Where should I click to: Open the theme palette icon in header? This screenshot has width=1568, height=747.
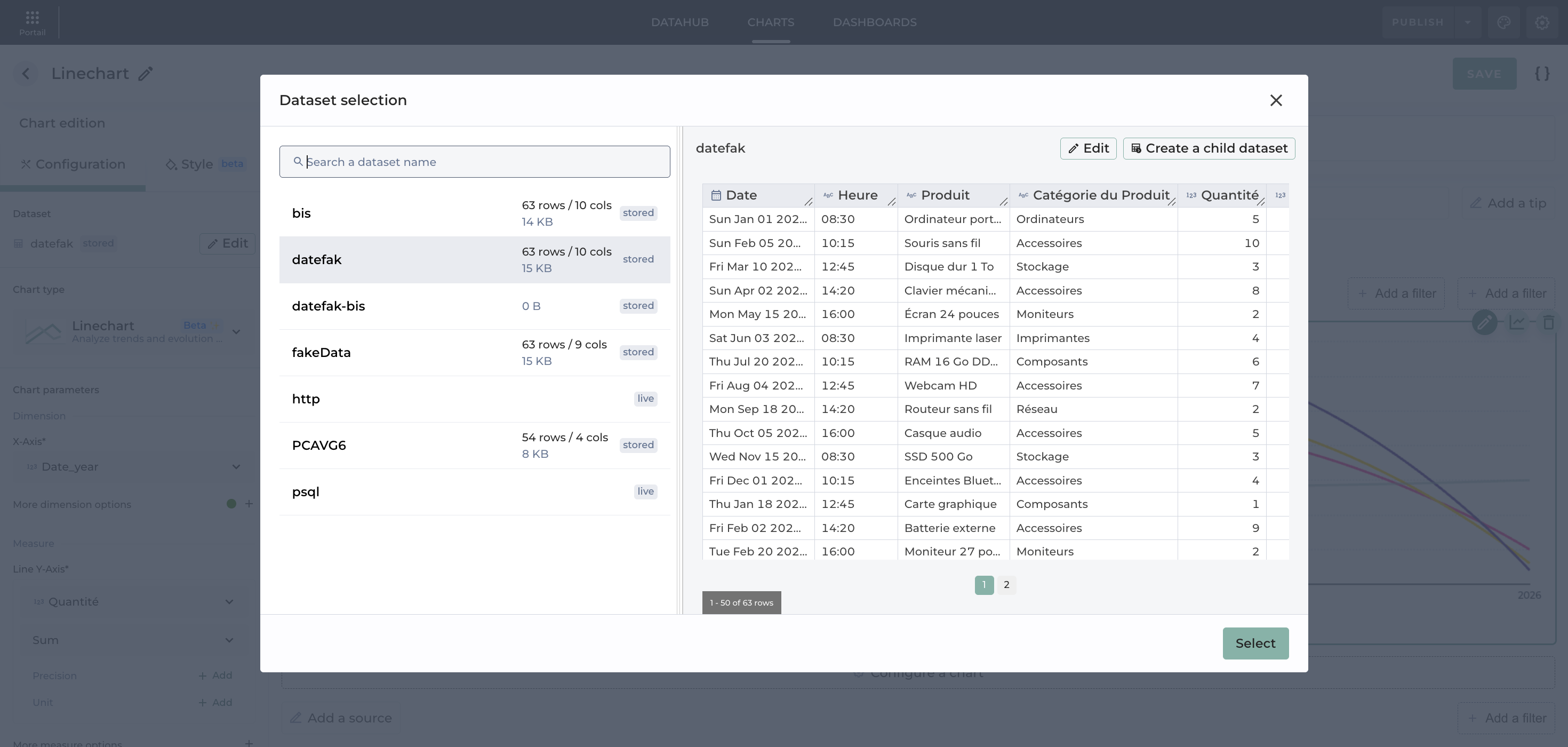[1503, 22]
